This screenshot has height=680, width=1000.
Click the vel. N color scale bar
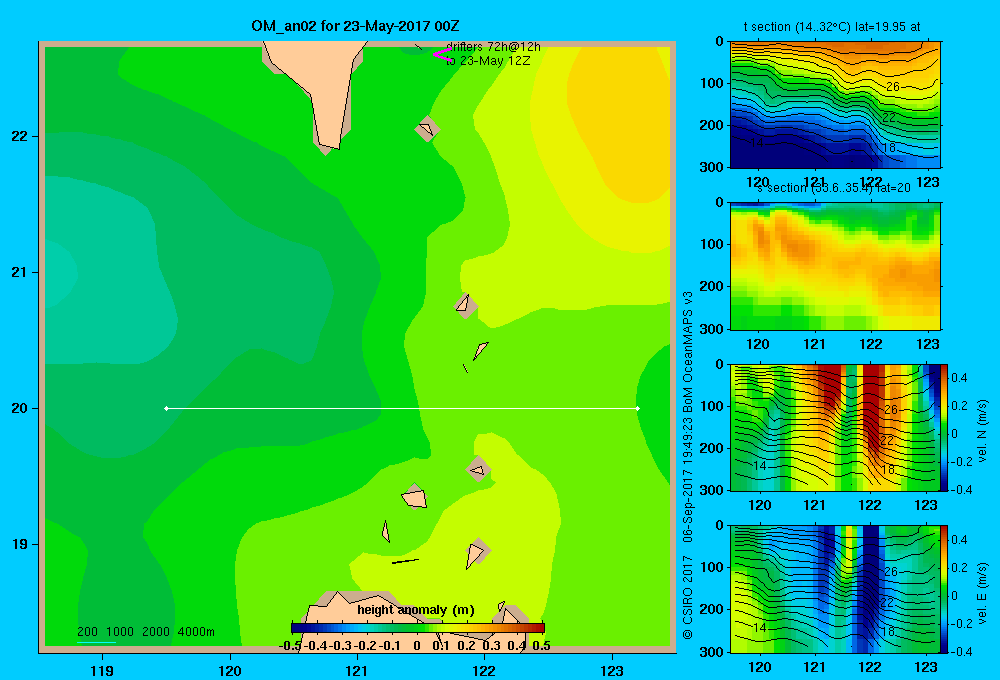click(x=944, y=427)
